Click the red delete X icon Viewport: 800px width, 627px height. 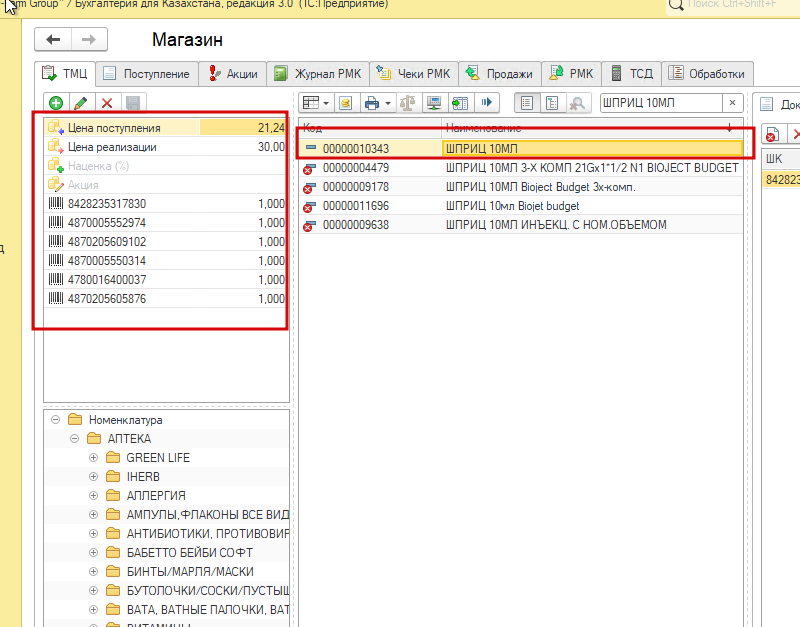pyautogui.click(x=107, y=103)
